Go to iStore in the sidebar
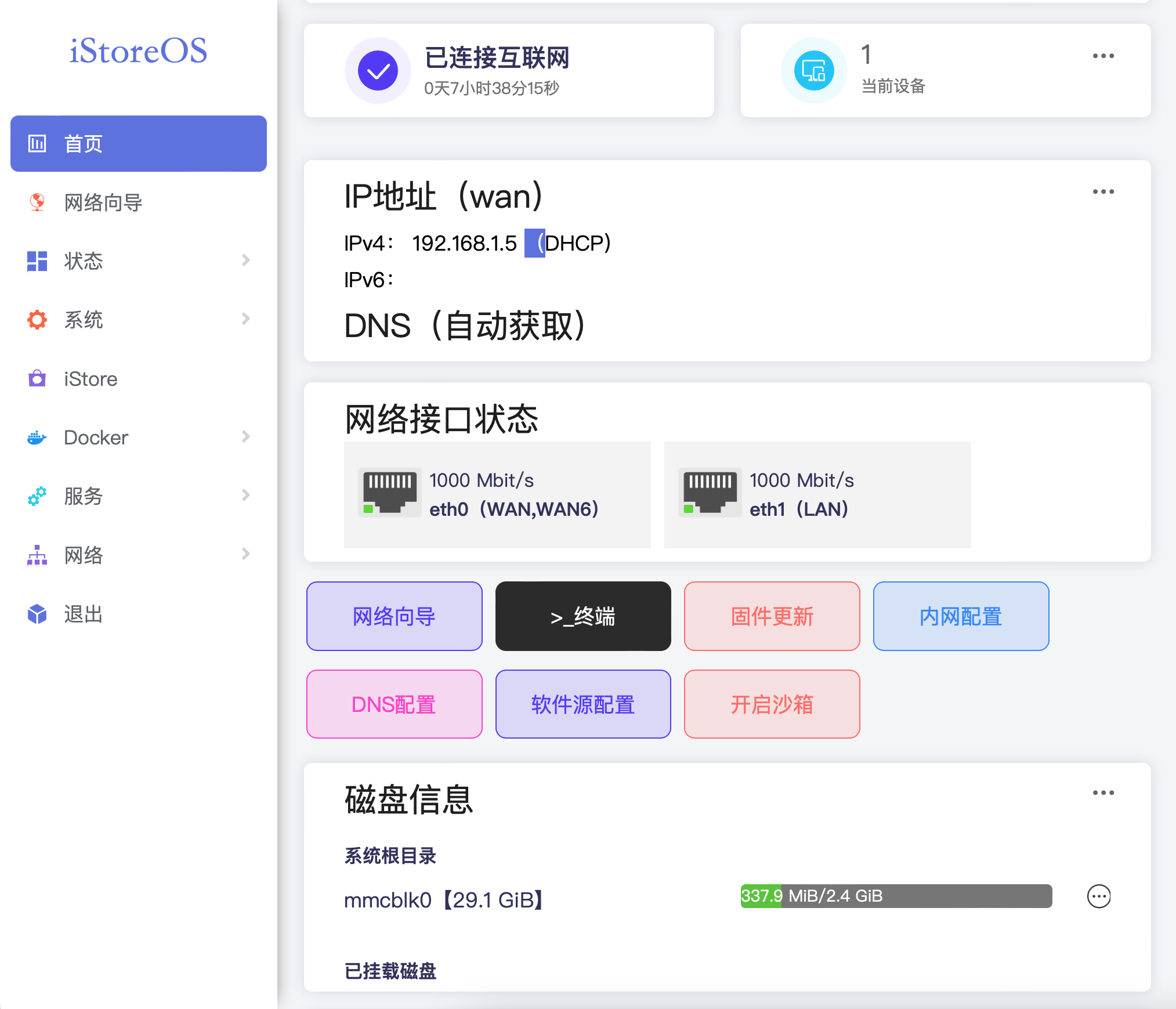 pyautogui.click(x=139, y=378)
